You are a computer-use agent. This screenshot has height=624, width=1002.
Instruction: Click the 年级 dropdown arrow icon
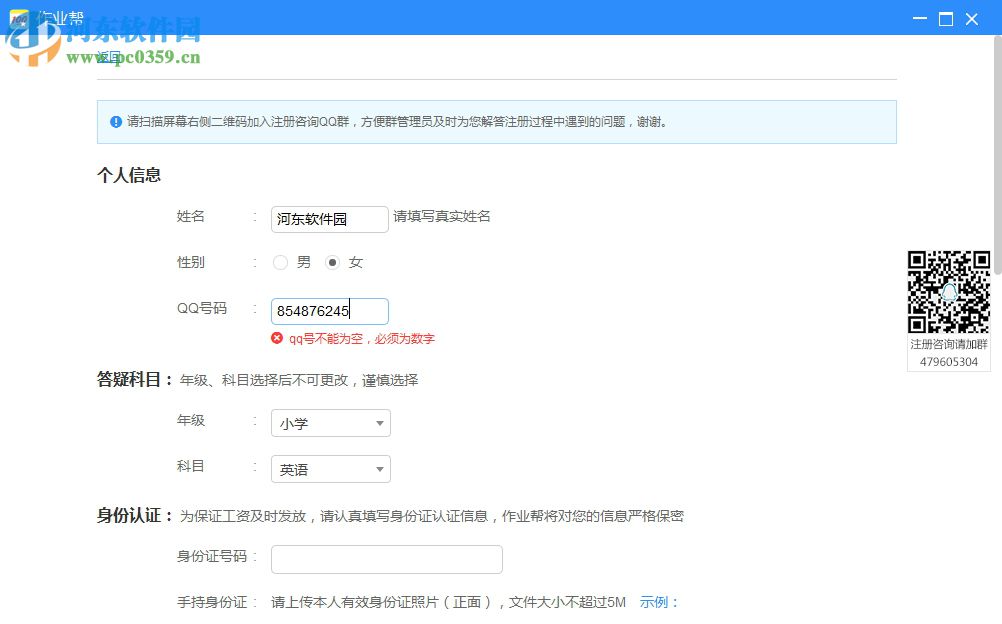click(380, 423)
